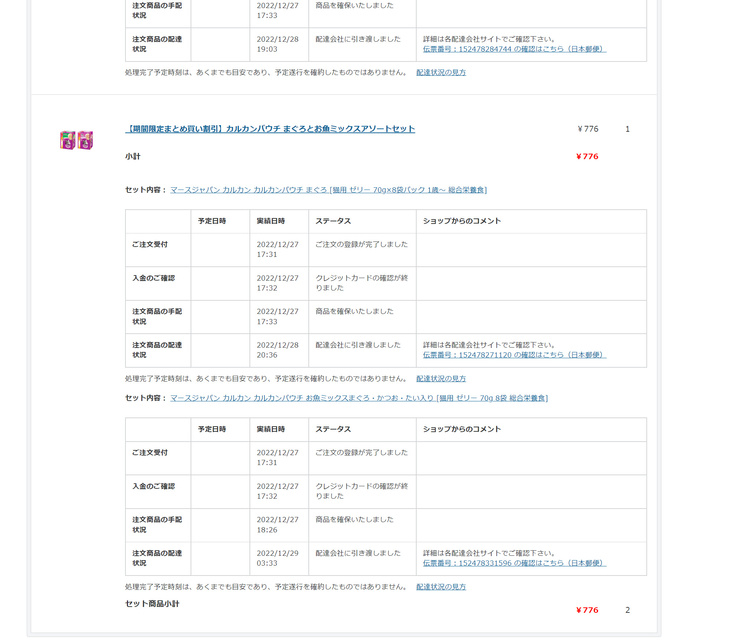Click the 2022/12/28 19:03 delivery date cell
This screenshot has height=641, width=736.
click(x=278, y=44)
